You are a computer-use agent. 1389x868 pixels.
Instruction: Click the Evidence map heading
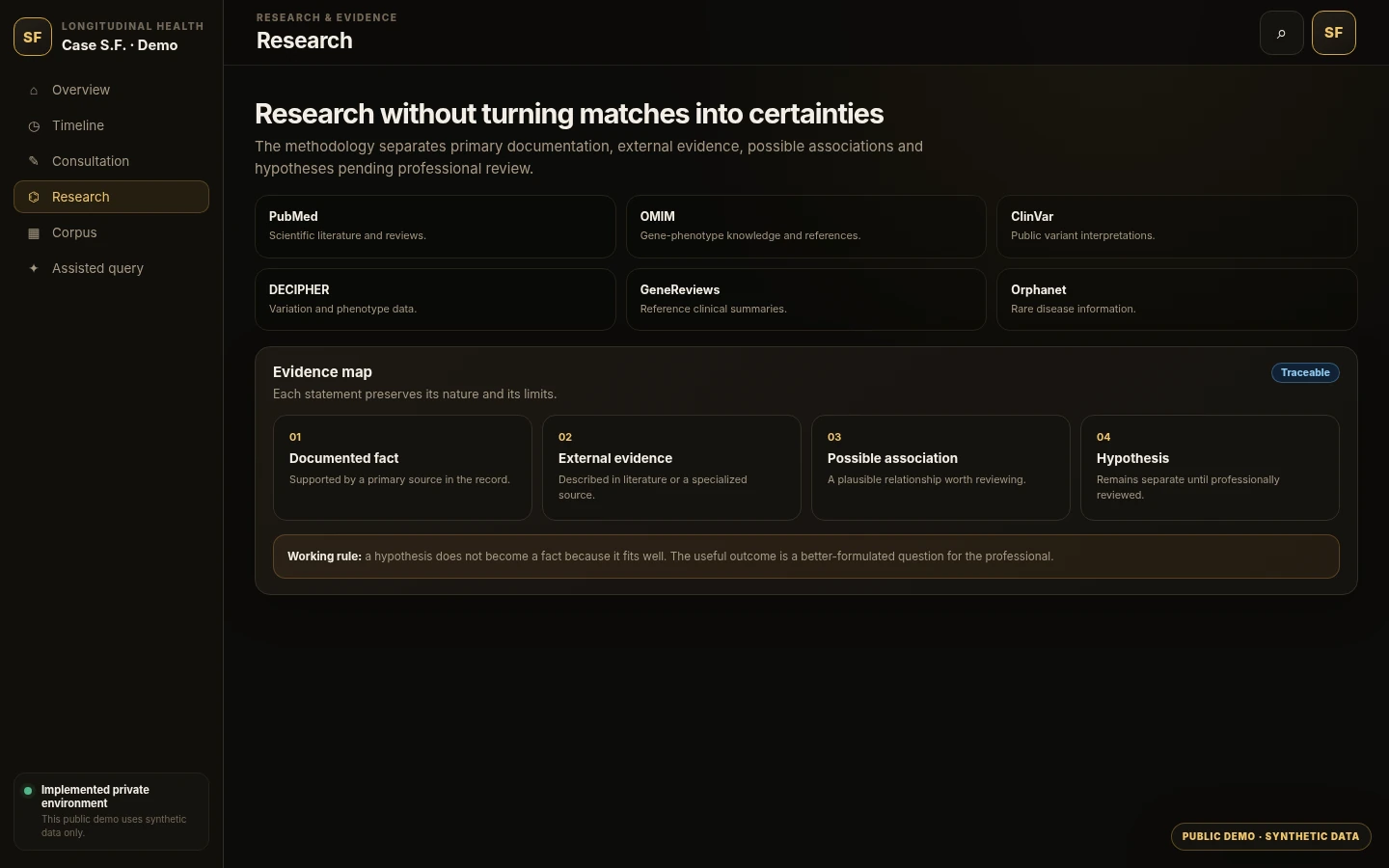pyautogui.click(x=322, y=372)
